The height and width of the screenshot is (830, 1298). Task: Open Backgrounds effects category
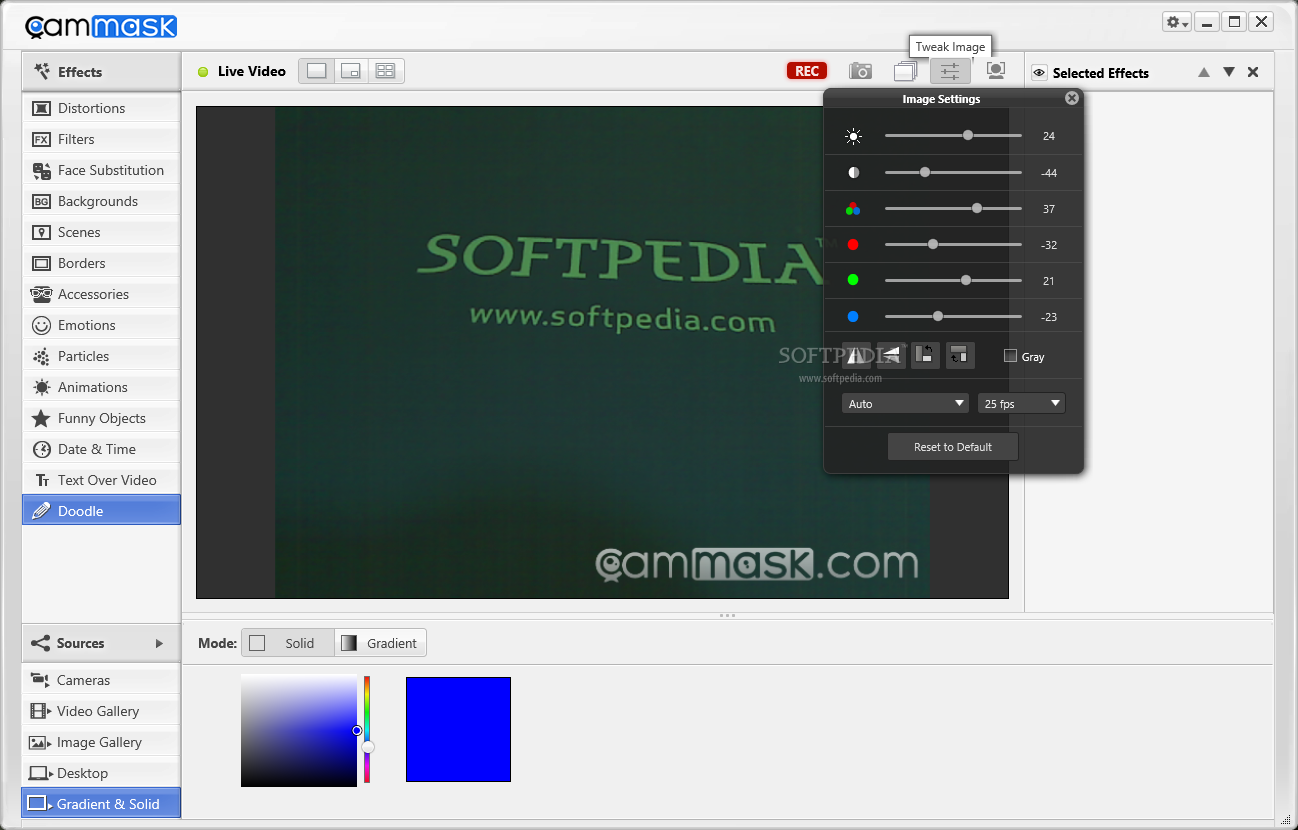point(101,201)
